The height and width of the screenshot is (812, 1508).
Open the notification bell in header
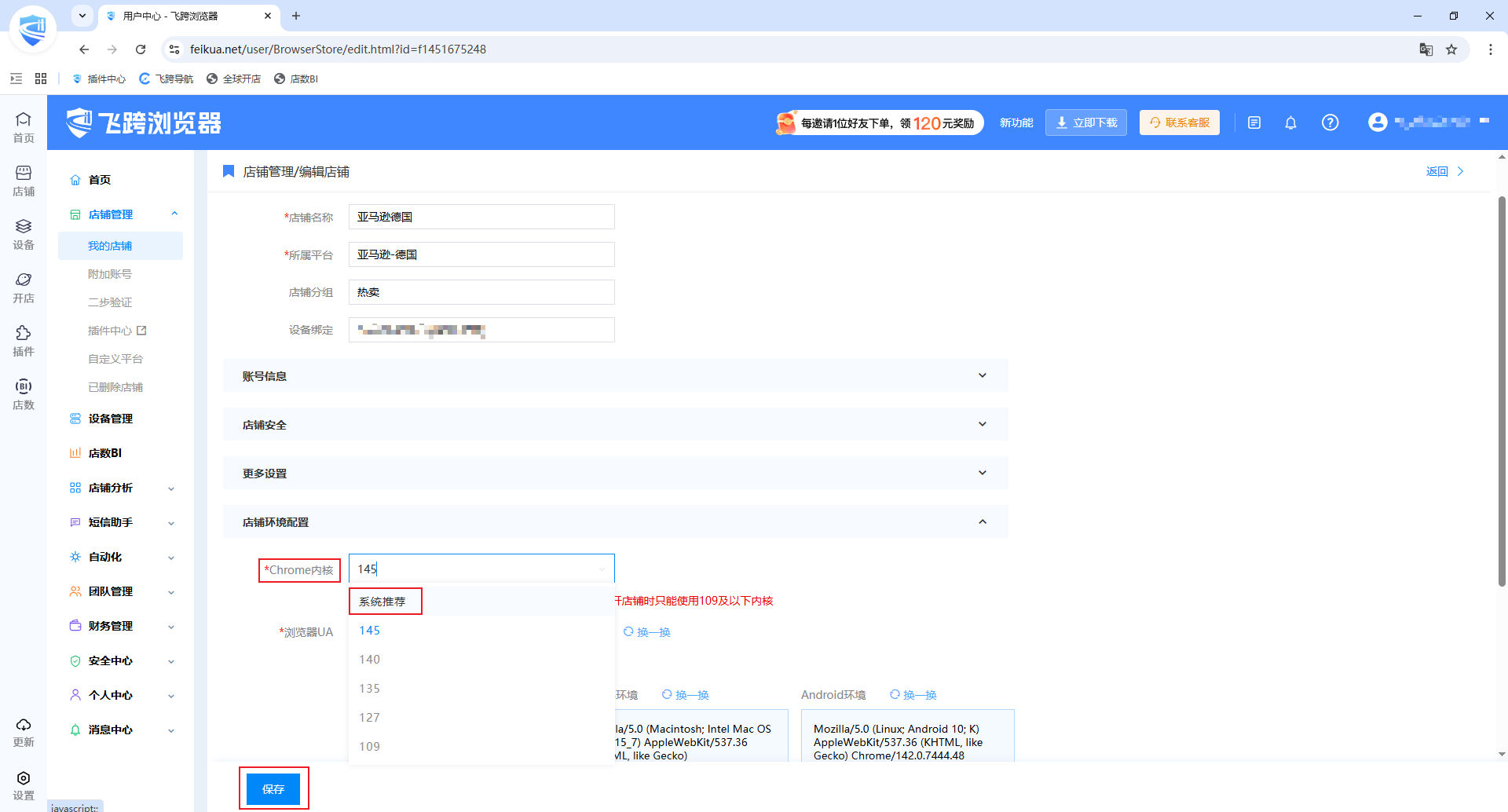point(1290,123)
